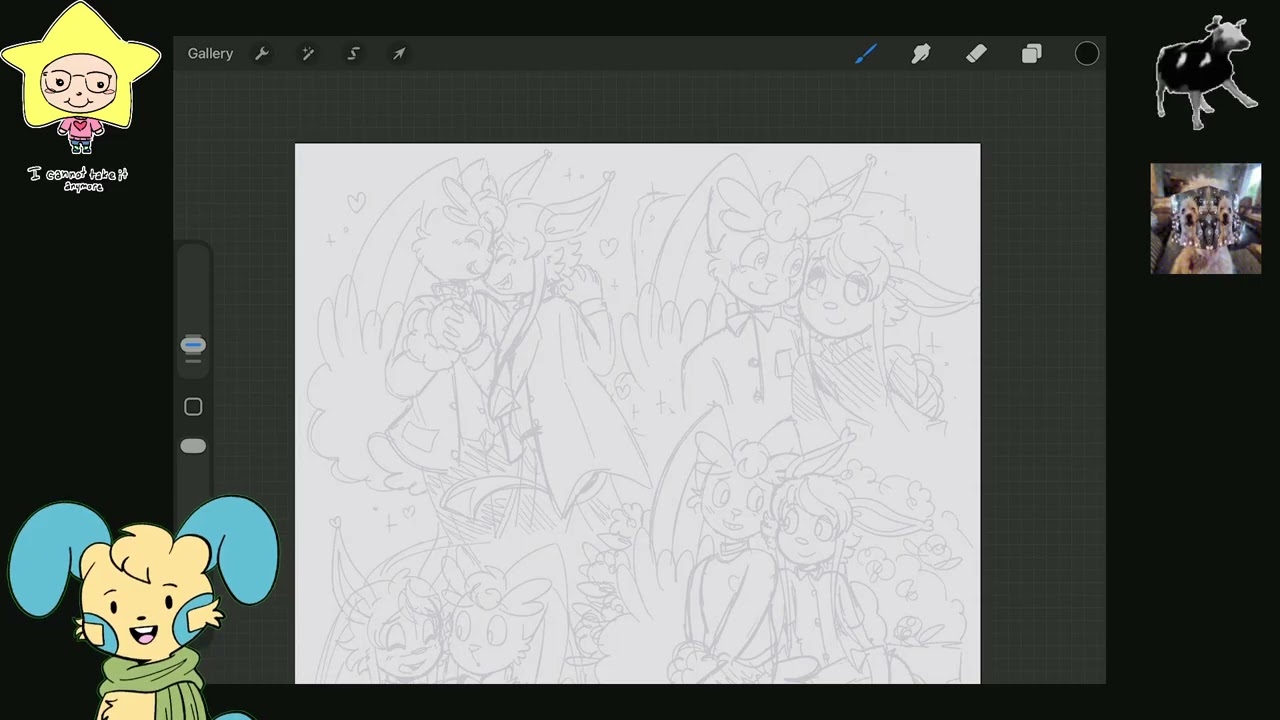The height and width of the screenshot is (720, 1280).
Task: Open the Actions wrench menu
Action: [x=262, y=54]
